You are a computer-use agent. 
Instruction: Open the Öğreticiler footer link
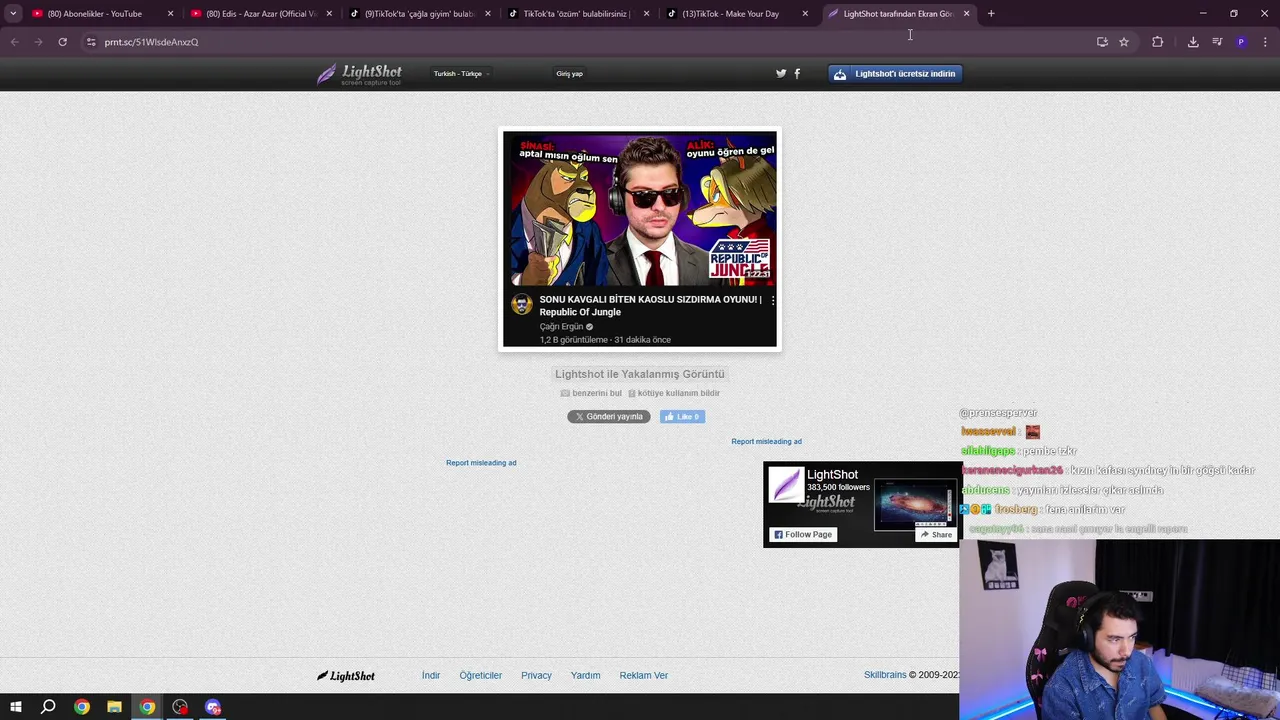coord(481,676)
